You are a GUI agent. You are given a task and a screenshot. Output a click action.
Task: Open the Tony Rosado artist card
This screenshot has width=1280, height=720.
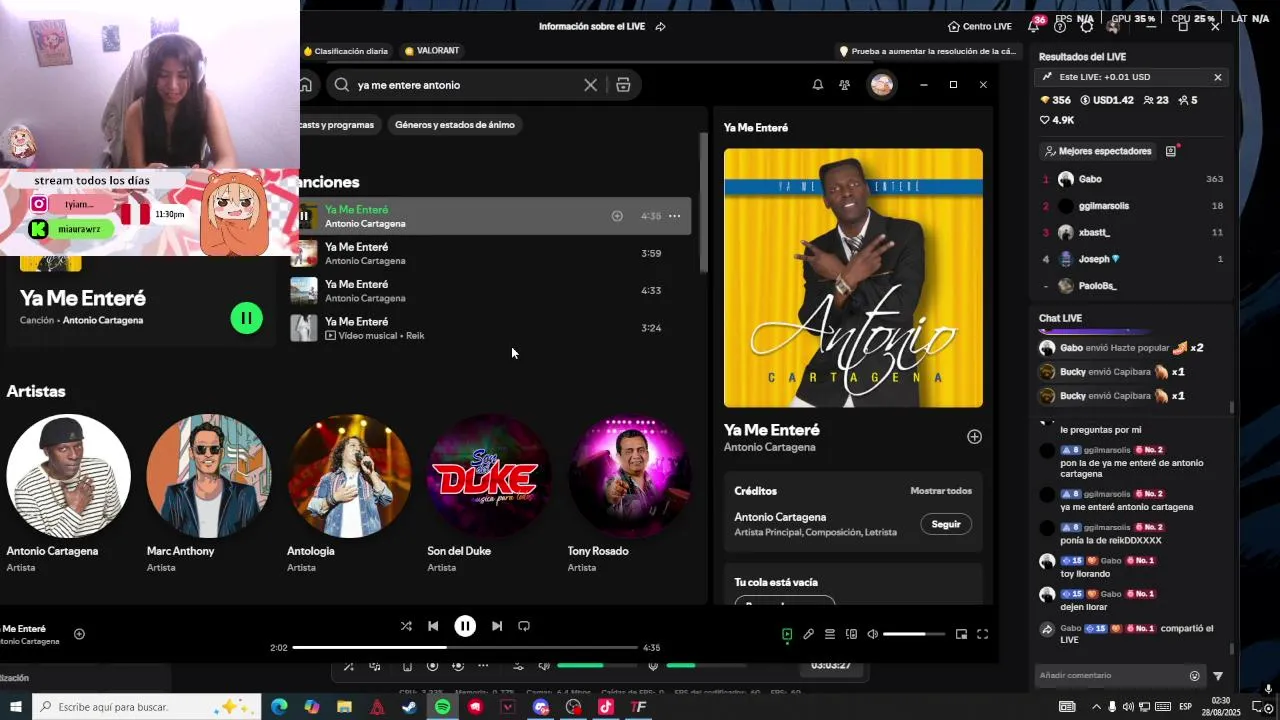tap(629, 495)
